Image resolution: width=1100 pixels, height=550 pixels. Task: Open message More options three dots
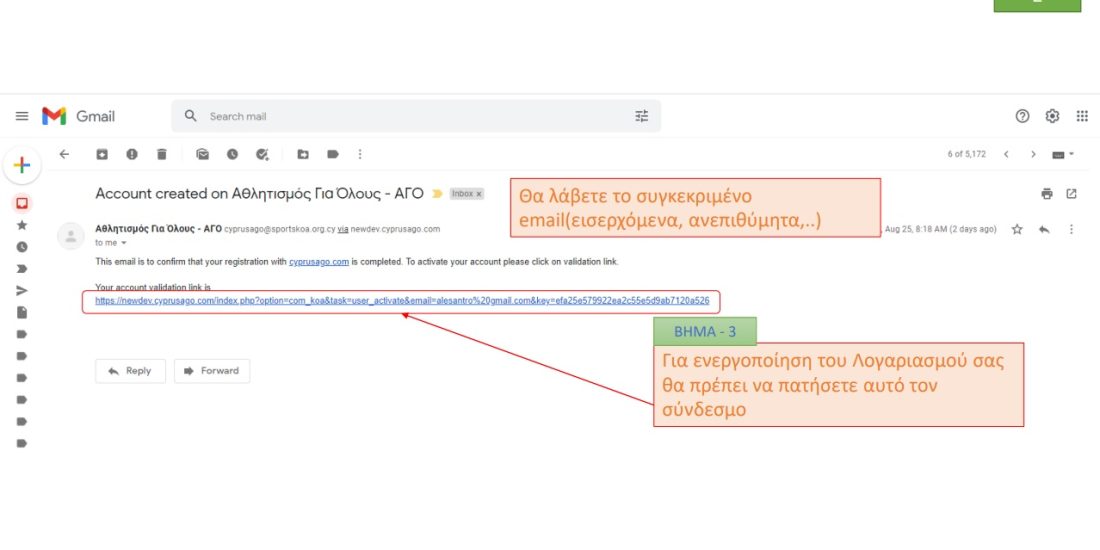tap(1071, 229)
